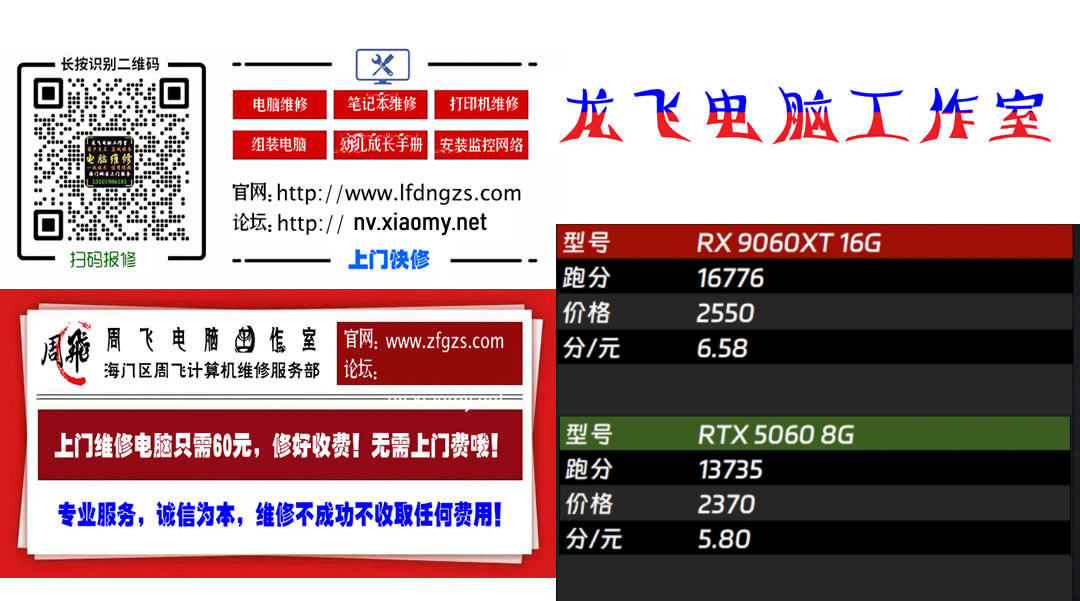
Task: Select the 组装电脑 PC assembly icon
Action: [278, 144]
